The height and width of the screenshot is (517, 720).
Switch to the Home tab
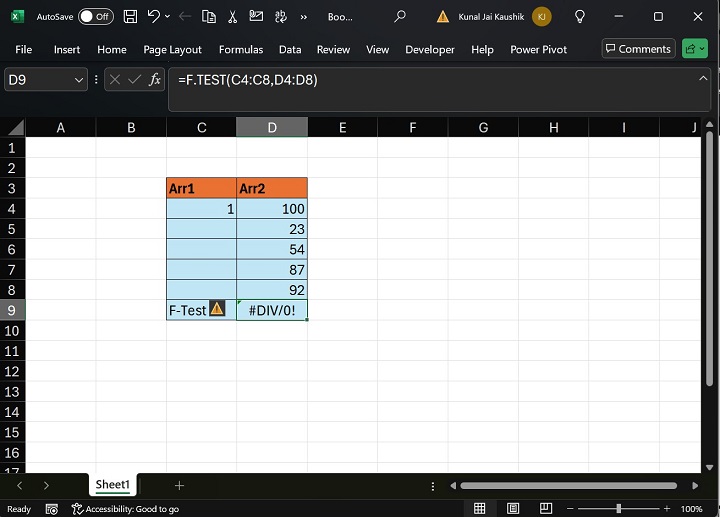pos(112,50)
